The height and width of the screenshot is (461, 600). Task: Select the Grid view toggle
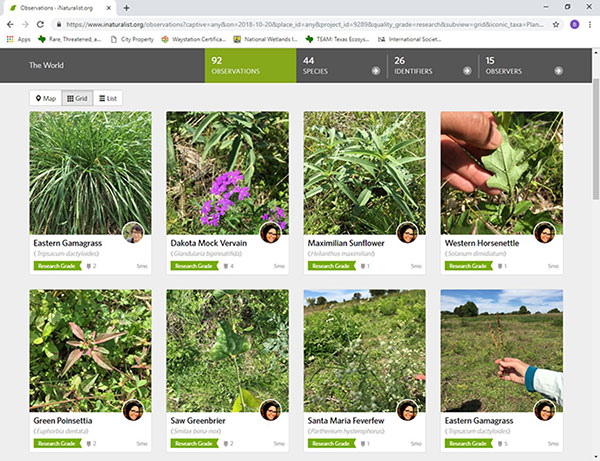pyautogui.click(x=76, y=98)
